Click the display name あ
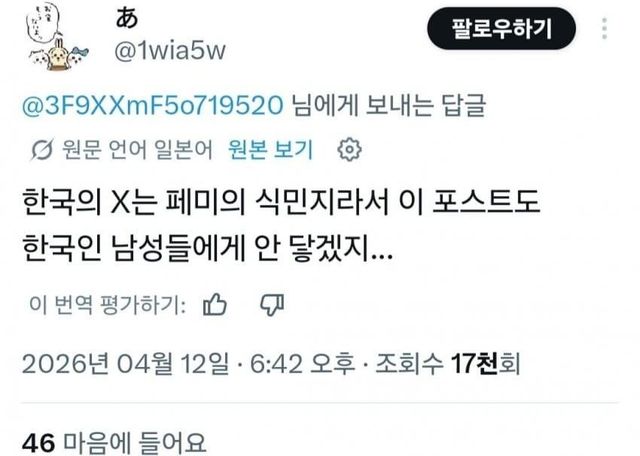This screenshot has height=456, width=640. coord(127,19)
